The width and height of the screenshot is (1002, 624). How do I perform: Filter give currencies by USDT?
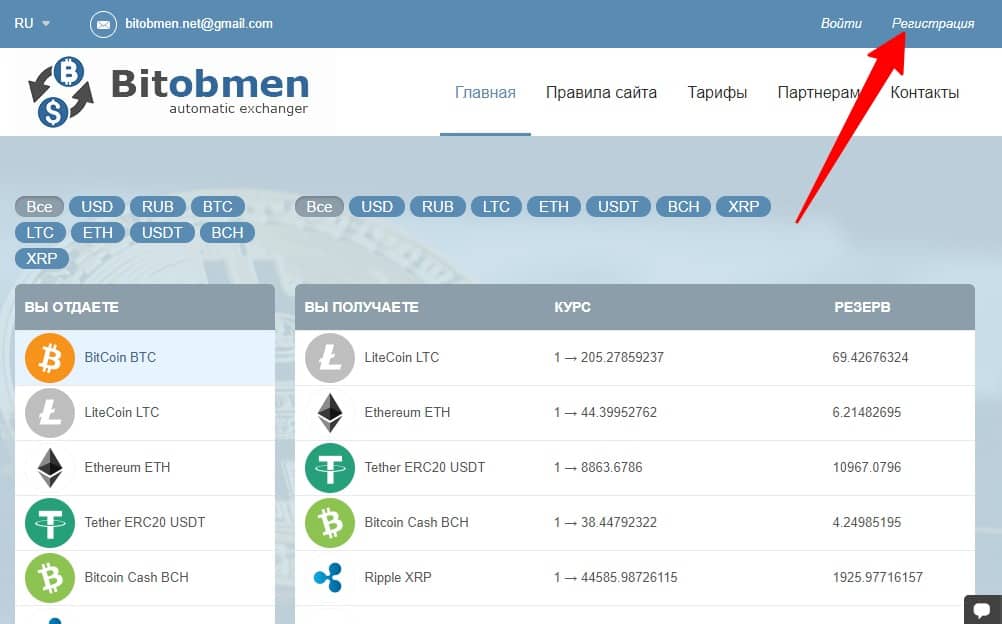coord(162,233)
